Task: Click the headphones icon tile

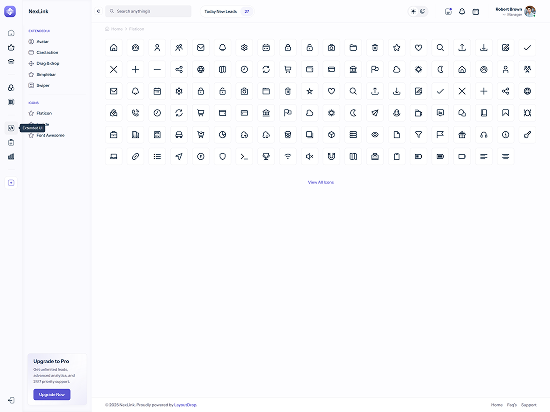Action: coord(484,135)
